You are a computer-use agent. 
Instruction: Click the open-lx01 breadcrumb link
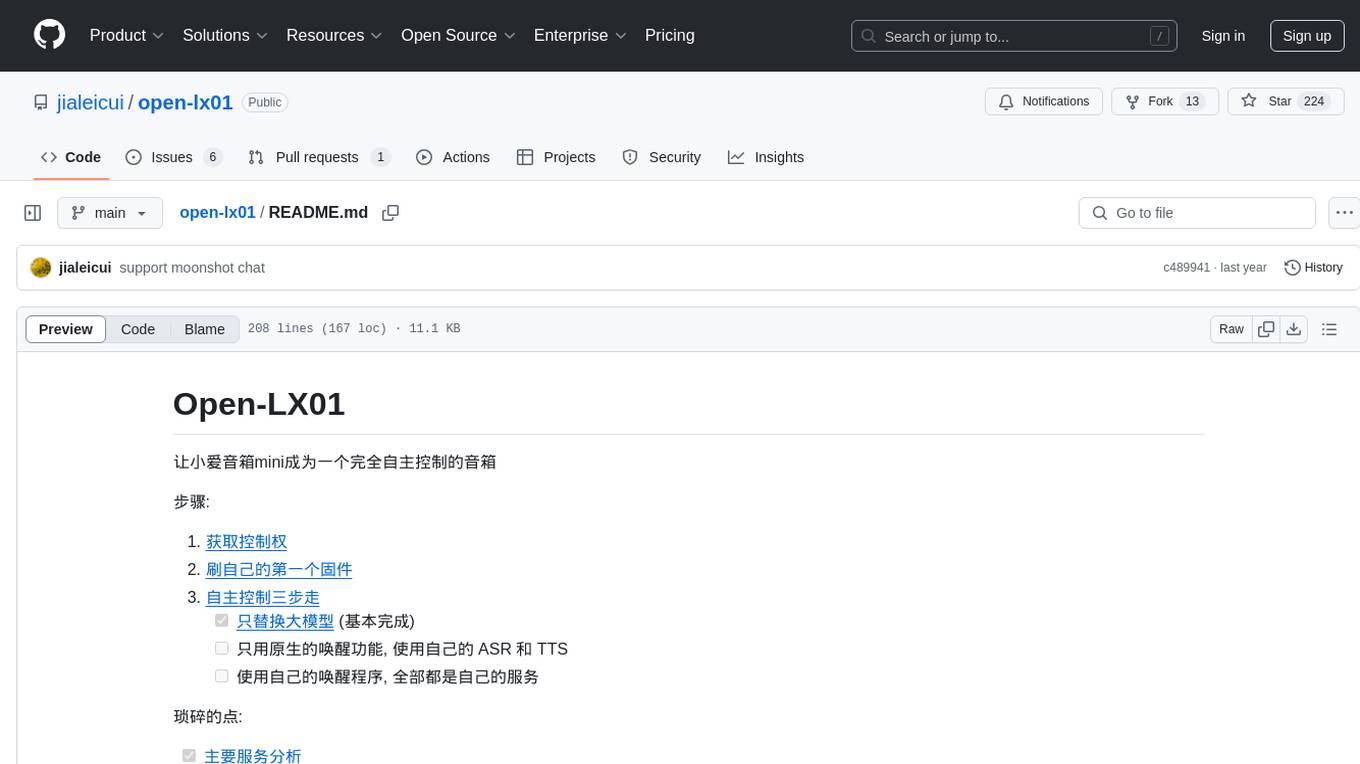[218, 213]
